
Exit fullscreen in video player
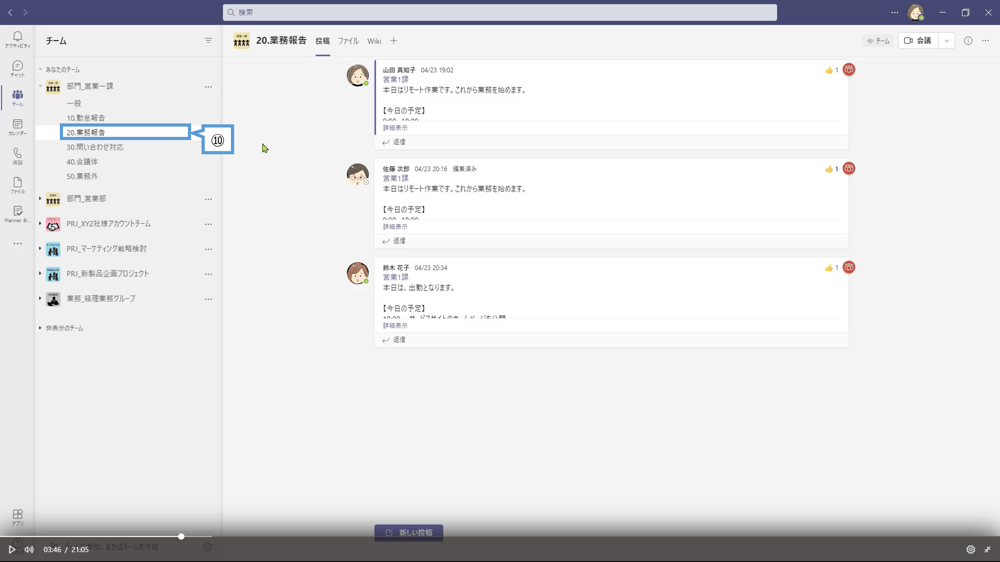coord(987,549)
